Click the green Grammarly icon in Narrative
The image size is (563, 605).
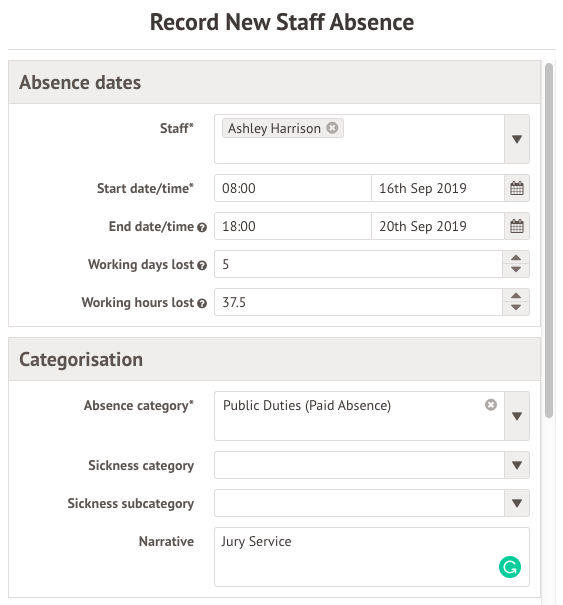(510, 567)
